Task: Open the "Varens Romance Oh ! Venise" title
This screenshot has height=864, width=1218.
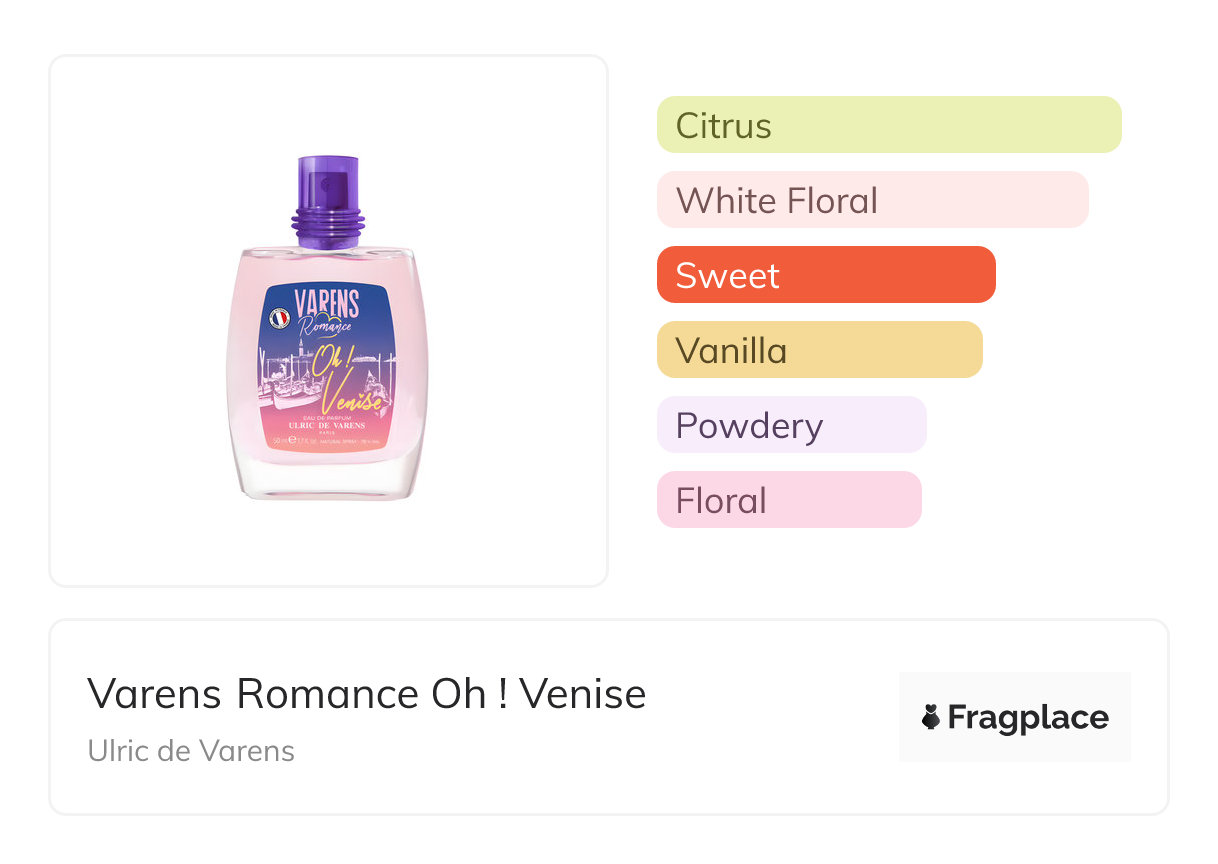Action: [367, 694]
